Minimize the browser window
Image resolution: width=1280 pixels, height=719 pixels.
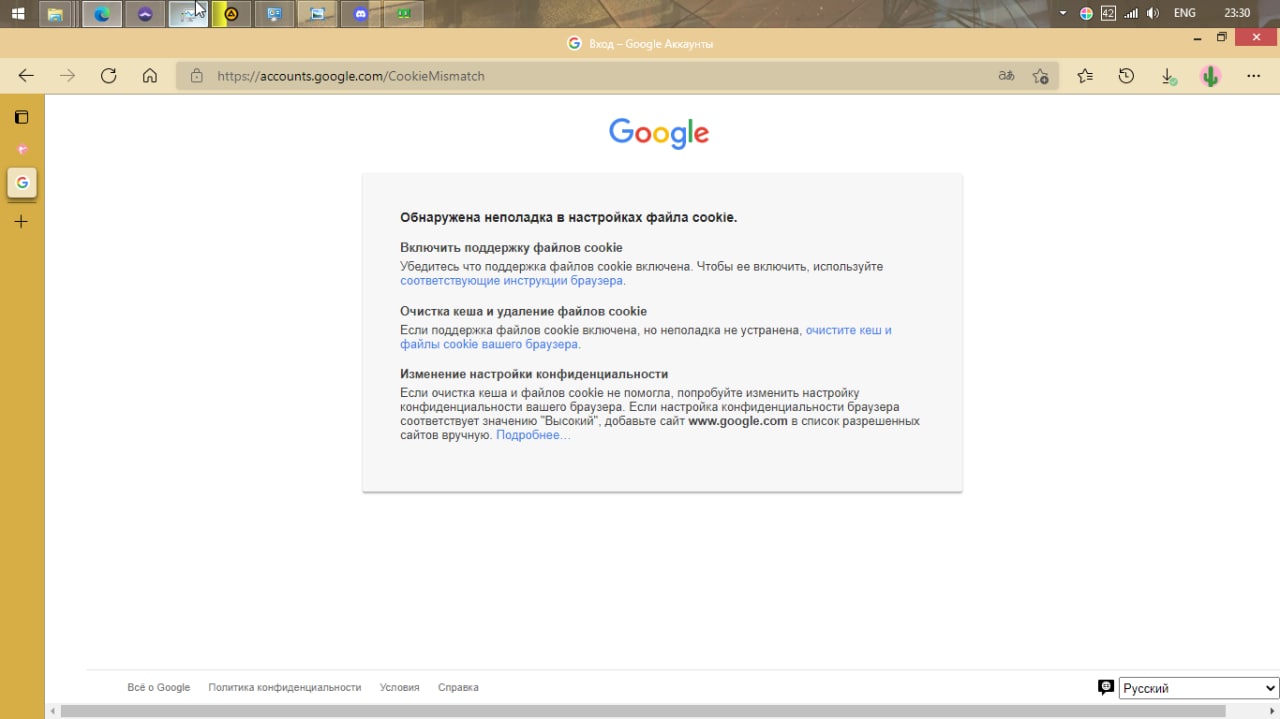(x=1198, y=38)
